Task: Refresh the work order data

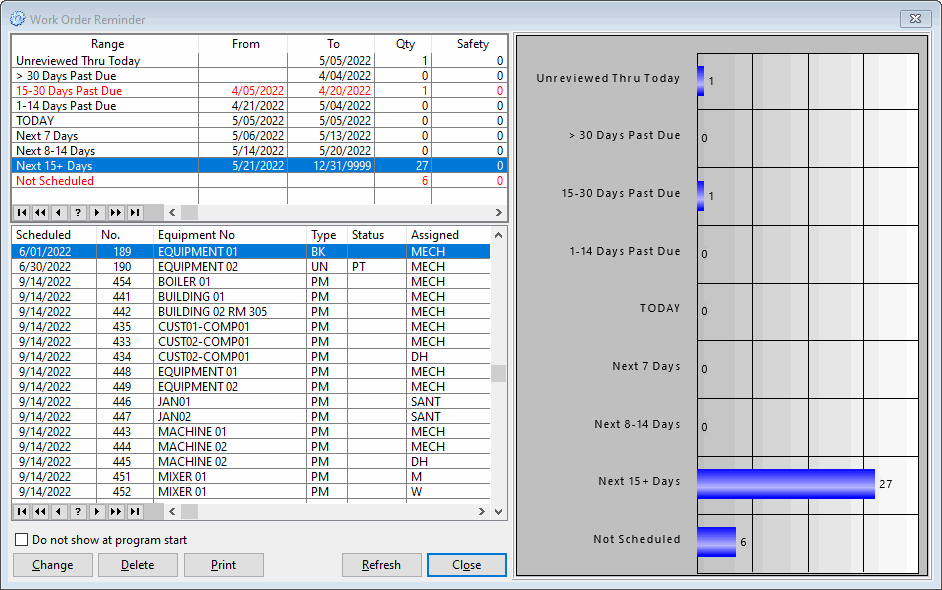Action: pyautogui.click(x=382, y=564)
